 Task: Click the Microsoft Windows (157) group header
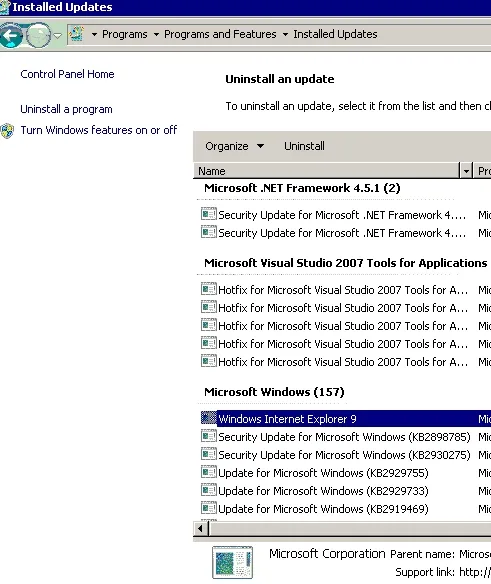[274, 392]
